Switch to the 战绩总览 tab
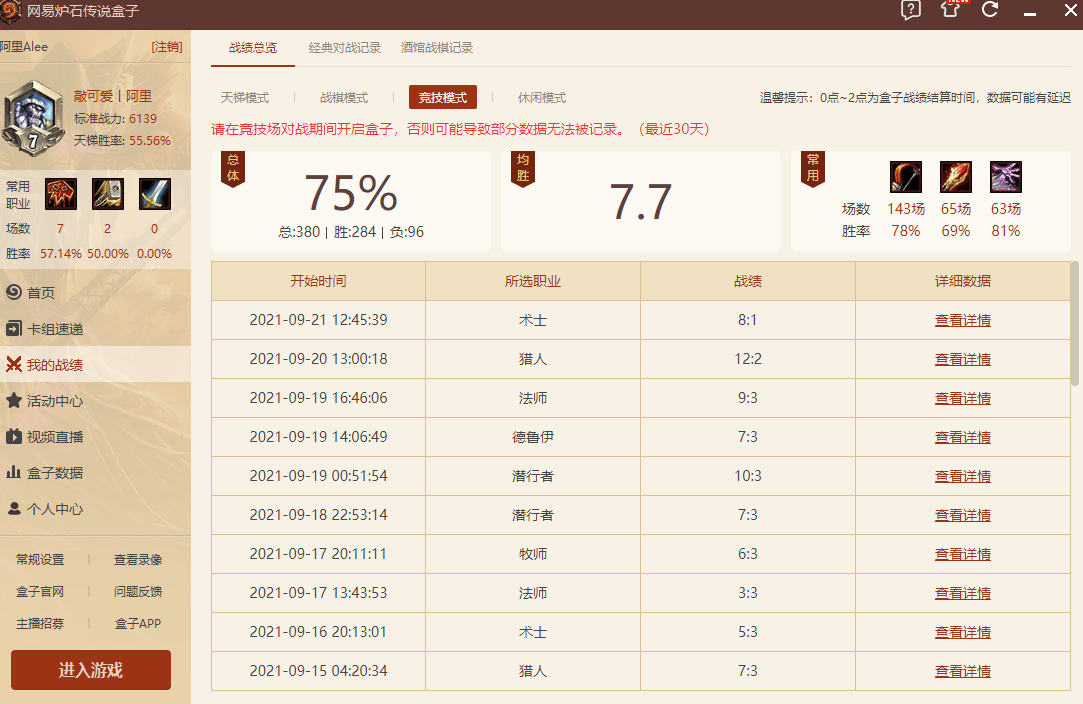This screenshot has width=1083, height=704. [x=253, y=48]
